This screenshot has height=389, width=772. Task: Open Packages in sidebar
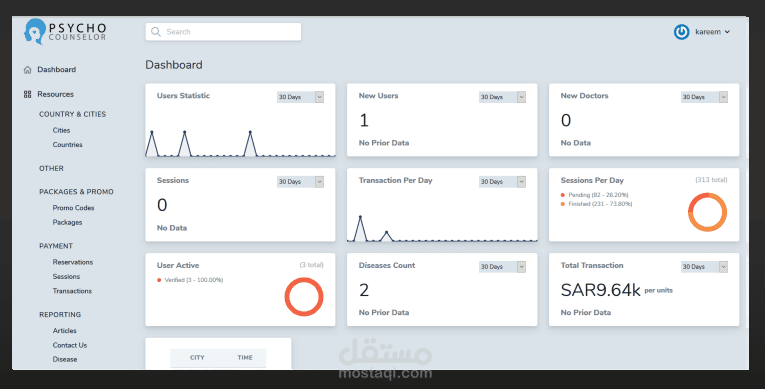67,223
